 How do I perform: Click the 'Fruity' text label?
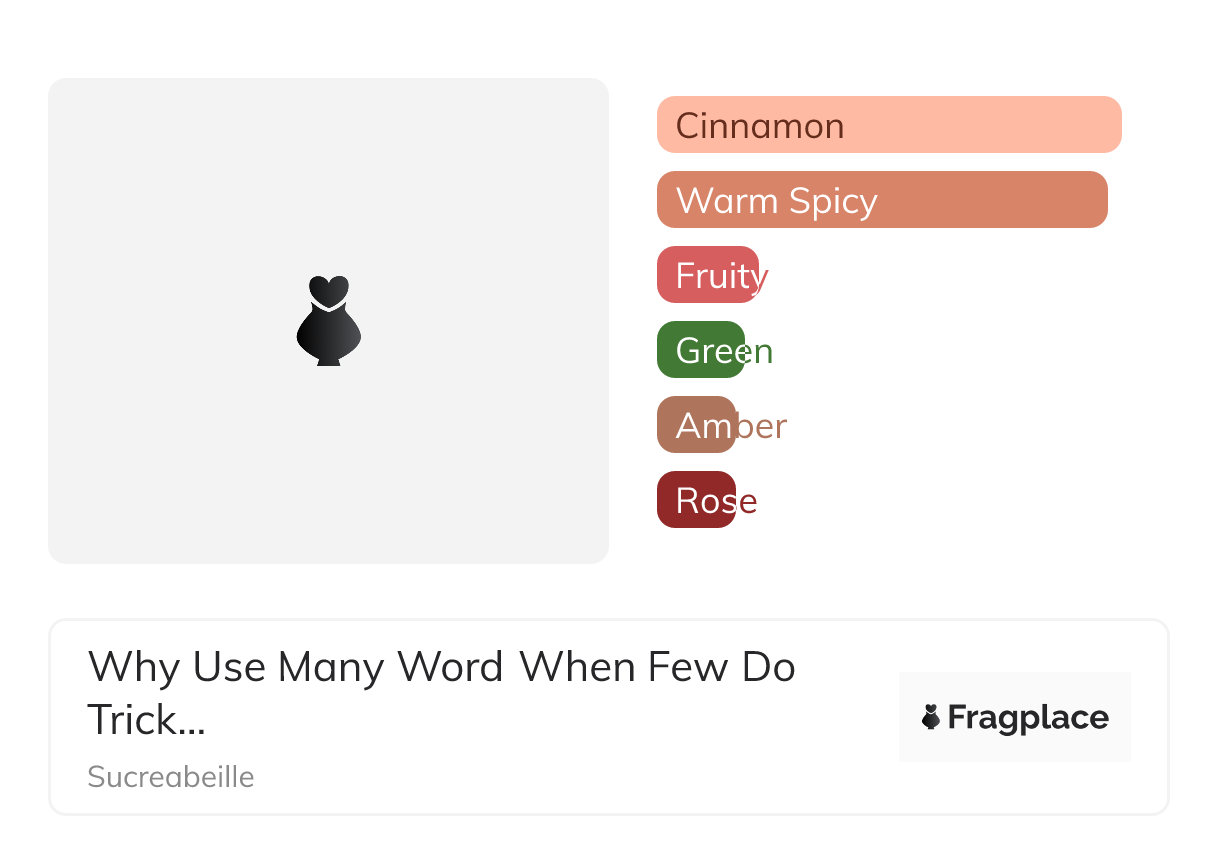[722, 276]
